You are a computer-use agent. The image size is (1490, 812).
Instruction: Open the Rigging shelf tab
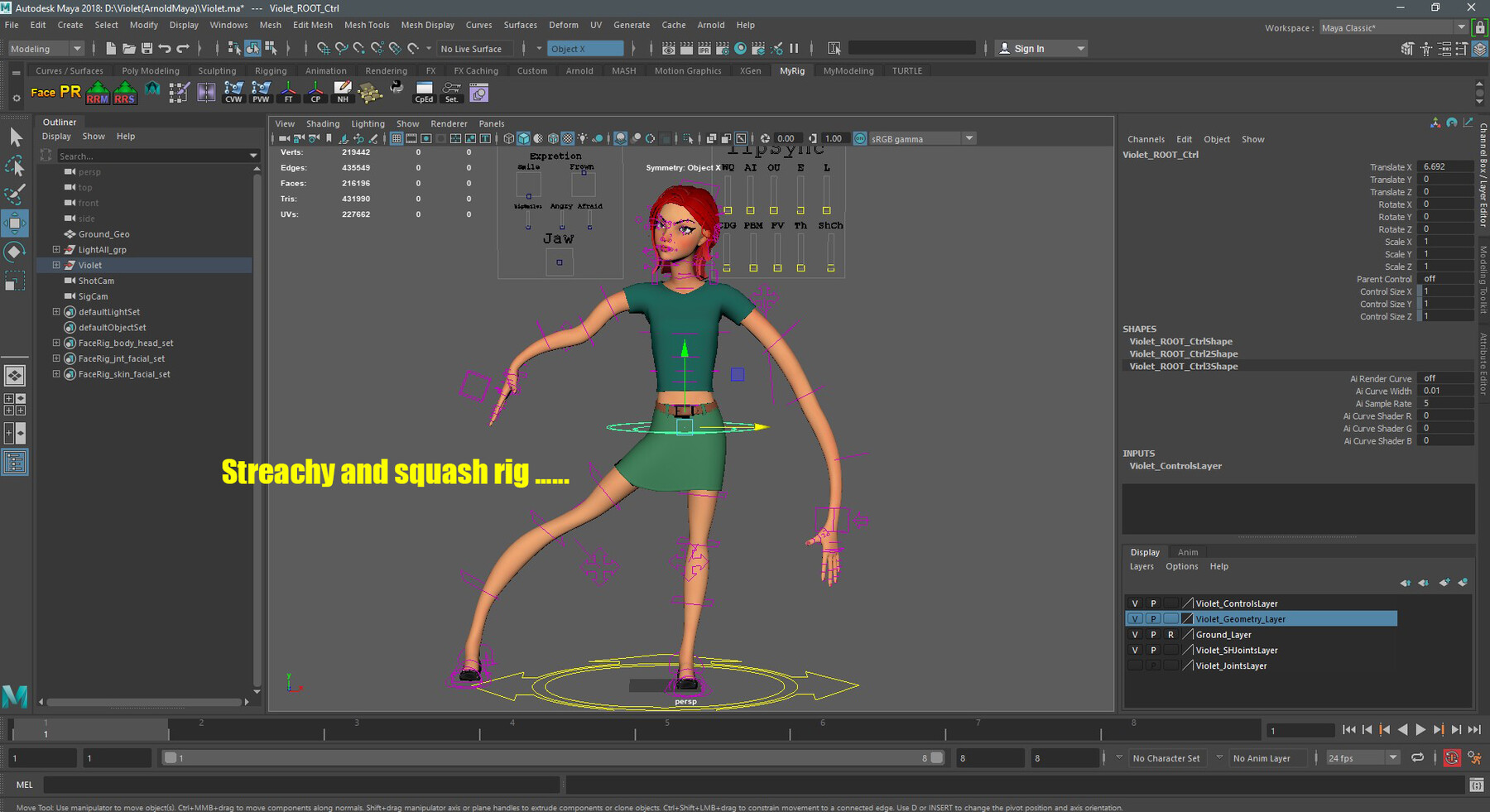pyautogui.click(x=271, y=71)
